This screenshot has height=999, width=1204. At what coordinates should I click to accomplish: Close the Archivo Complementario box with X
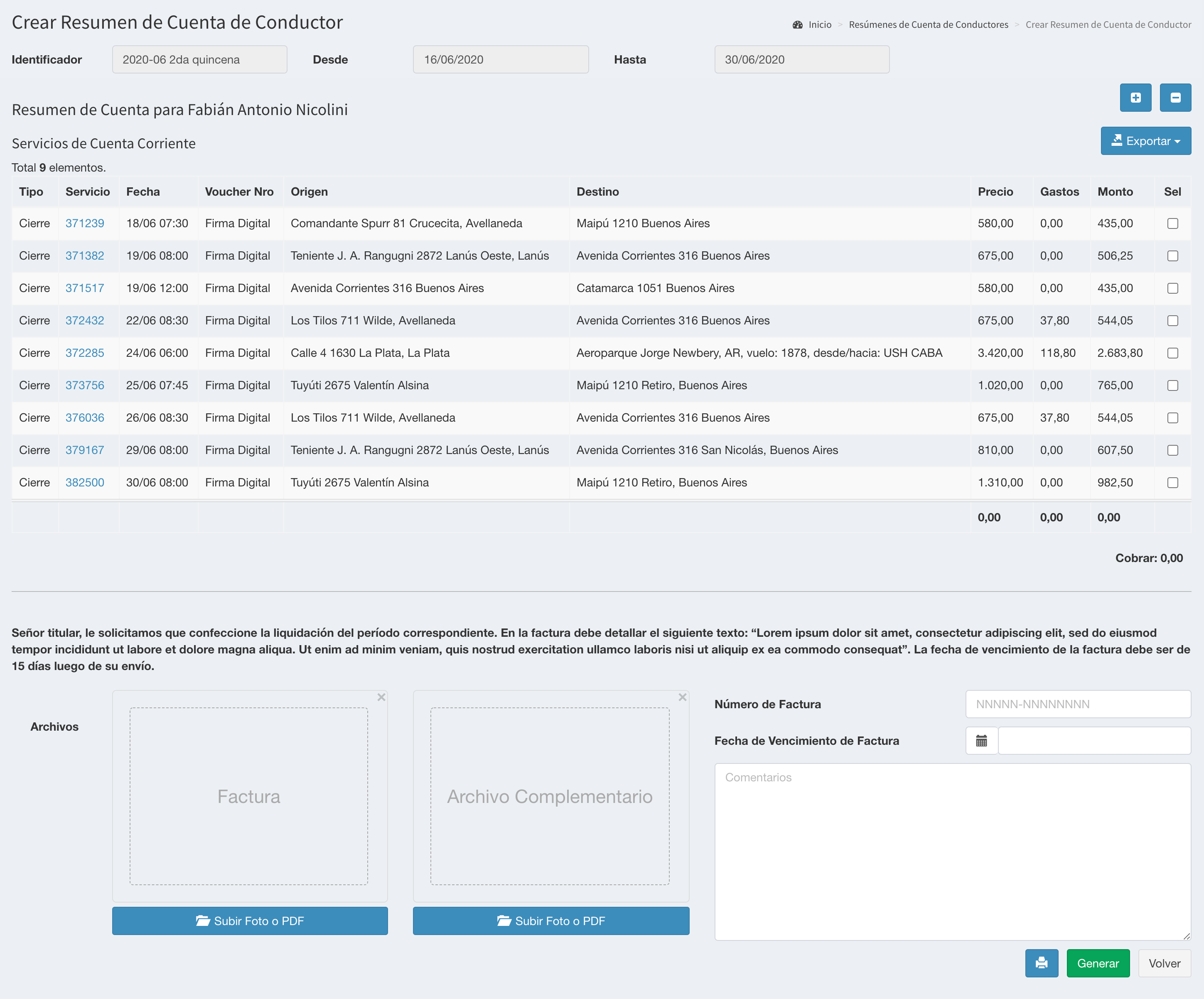tap(682, 697)
